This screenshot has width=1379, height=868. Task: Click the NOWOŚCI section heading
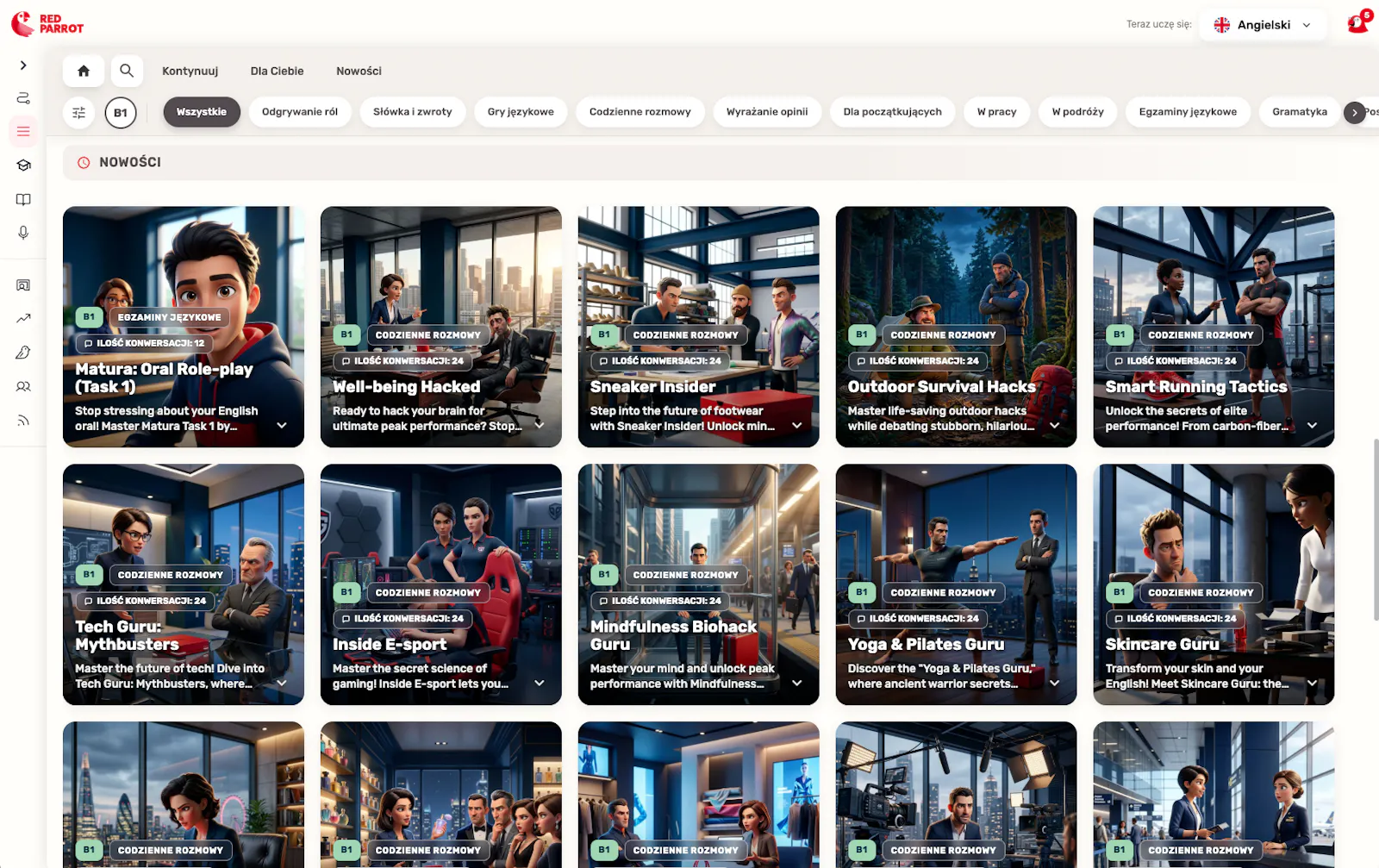(130, 162)
